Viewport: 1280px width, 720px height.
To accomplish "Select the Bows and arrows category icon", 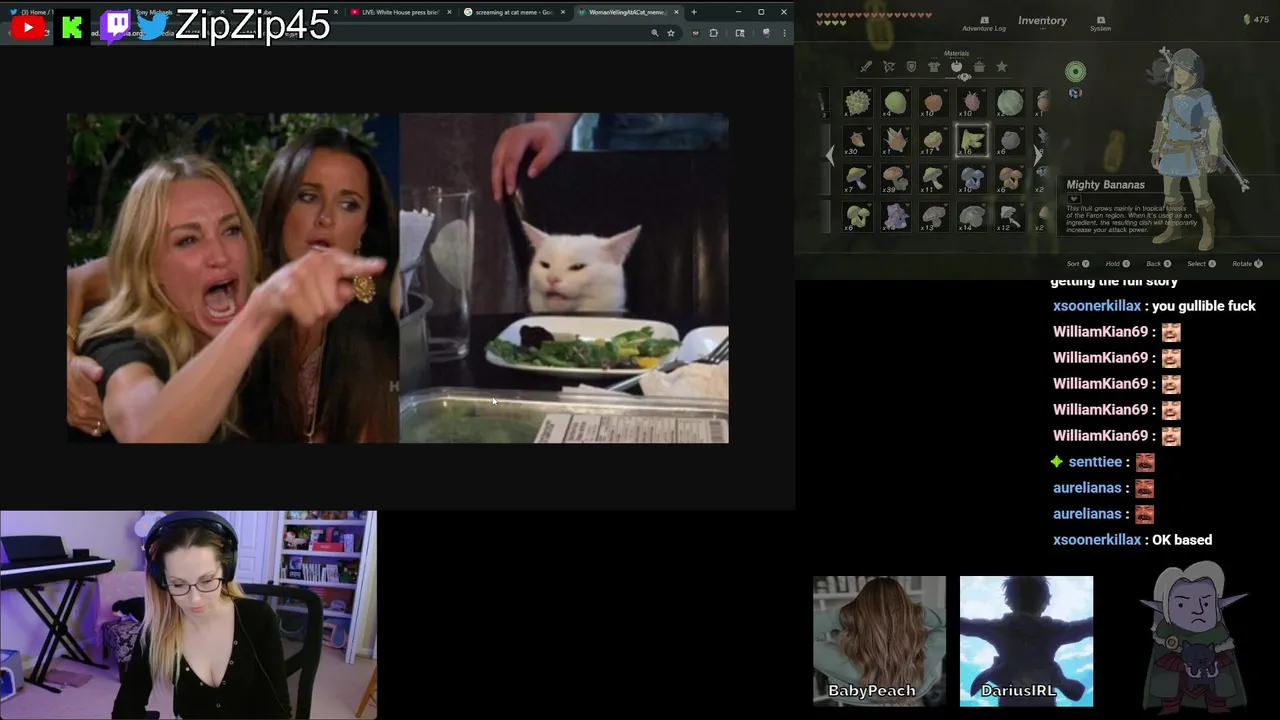I will coord(889,67).
